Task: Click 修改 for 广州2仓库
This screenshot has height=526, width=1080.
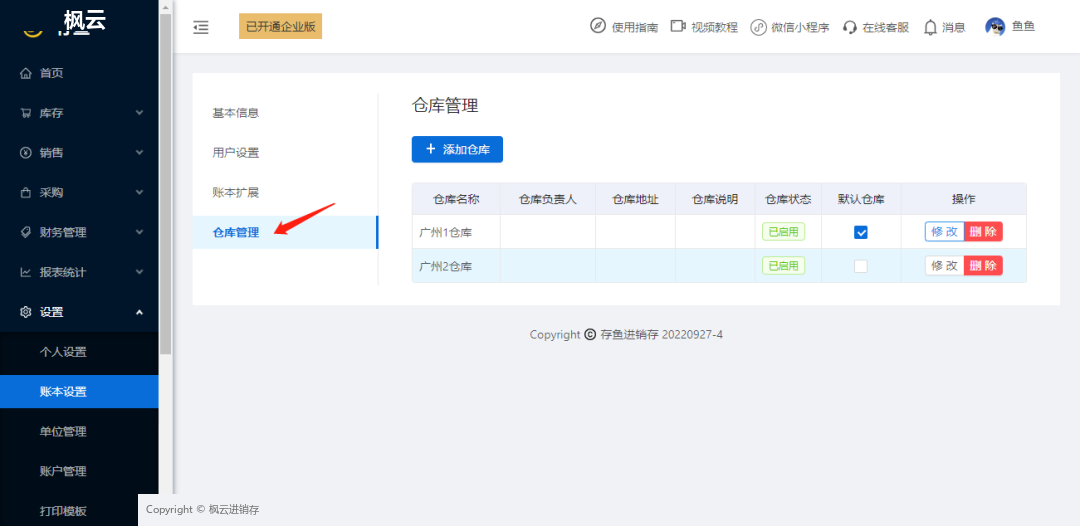Action: click(x=945, y=266)
